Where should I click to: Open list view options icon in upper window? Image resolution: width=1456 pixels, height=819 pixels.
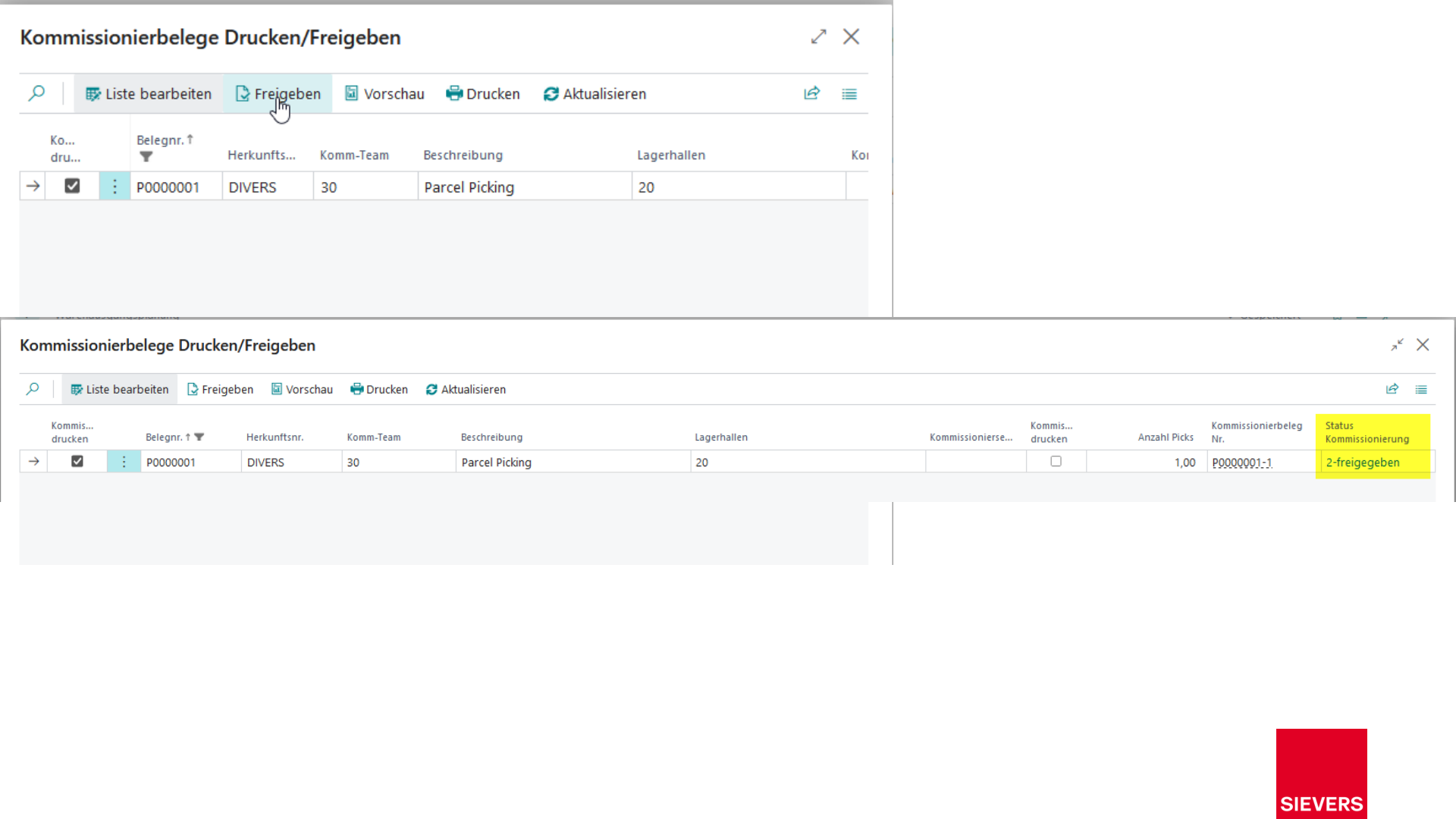pos(849,94)
